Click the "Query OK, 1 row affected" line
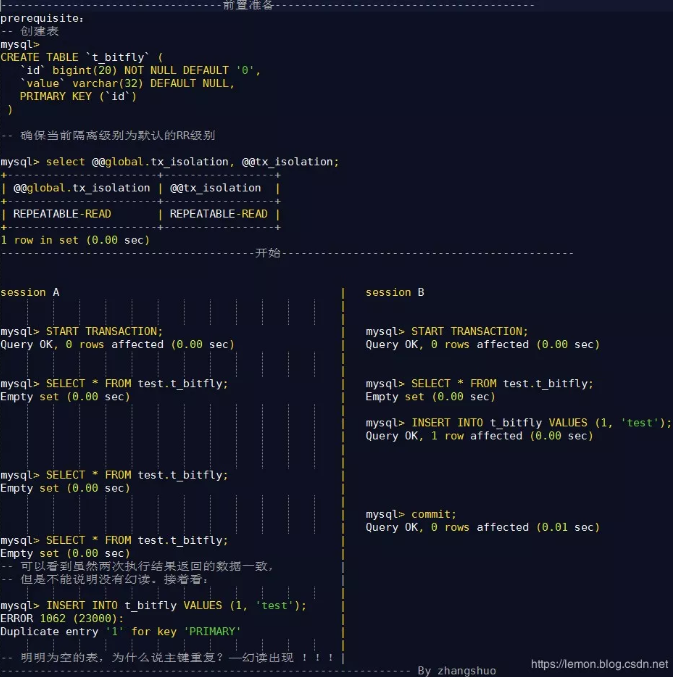The height and width of the screenshot is (677, 673). 479,436
